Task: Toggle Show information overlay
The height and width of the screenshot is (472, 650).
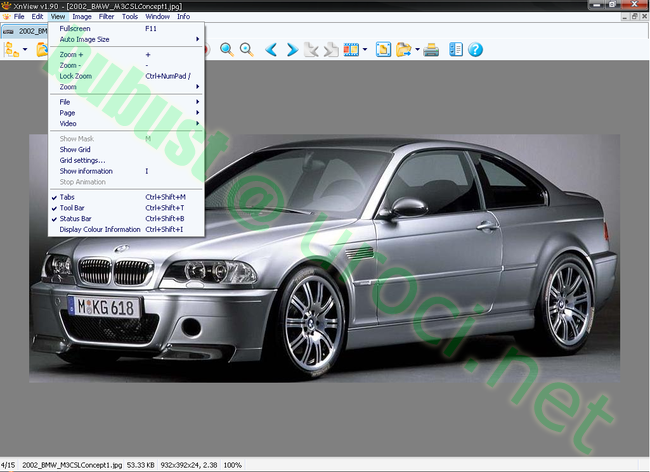Action: pos(126,171)
